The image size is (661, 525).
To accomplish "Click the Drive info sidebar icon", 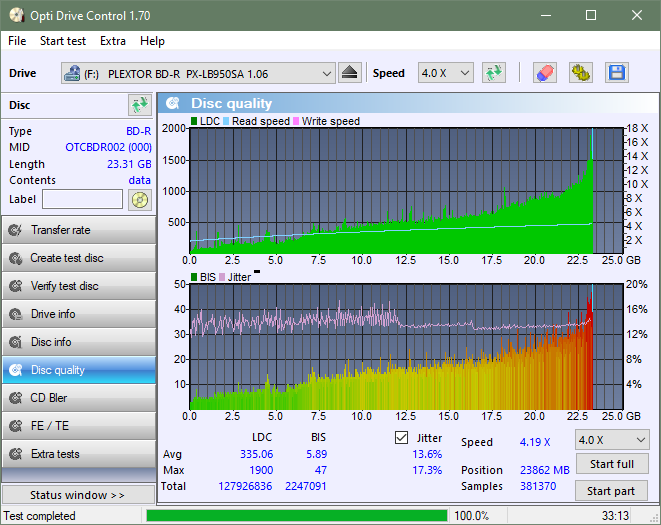I will tap(16, 314).
